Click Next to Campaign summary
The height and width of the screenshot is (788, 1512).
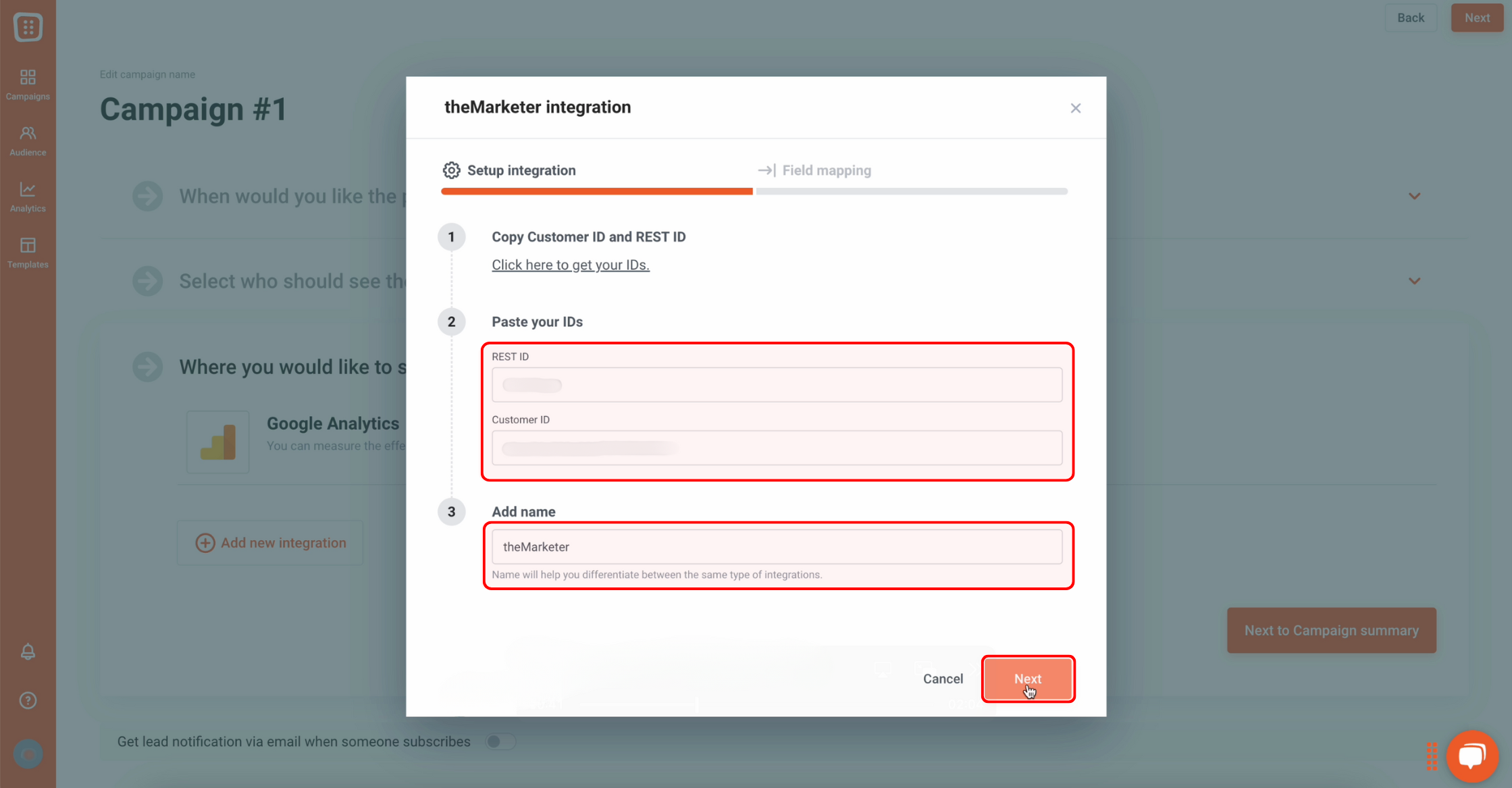[x=1331, y=630]
